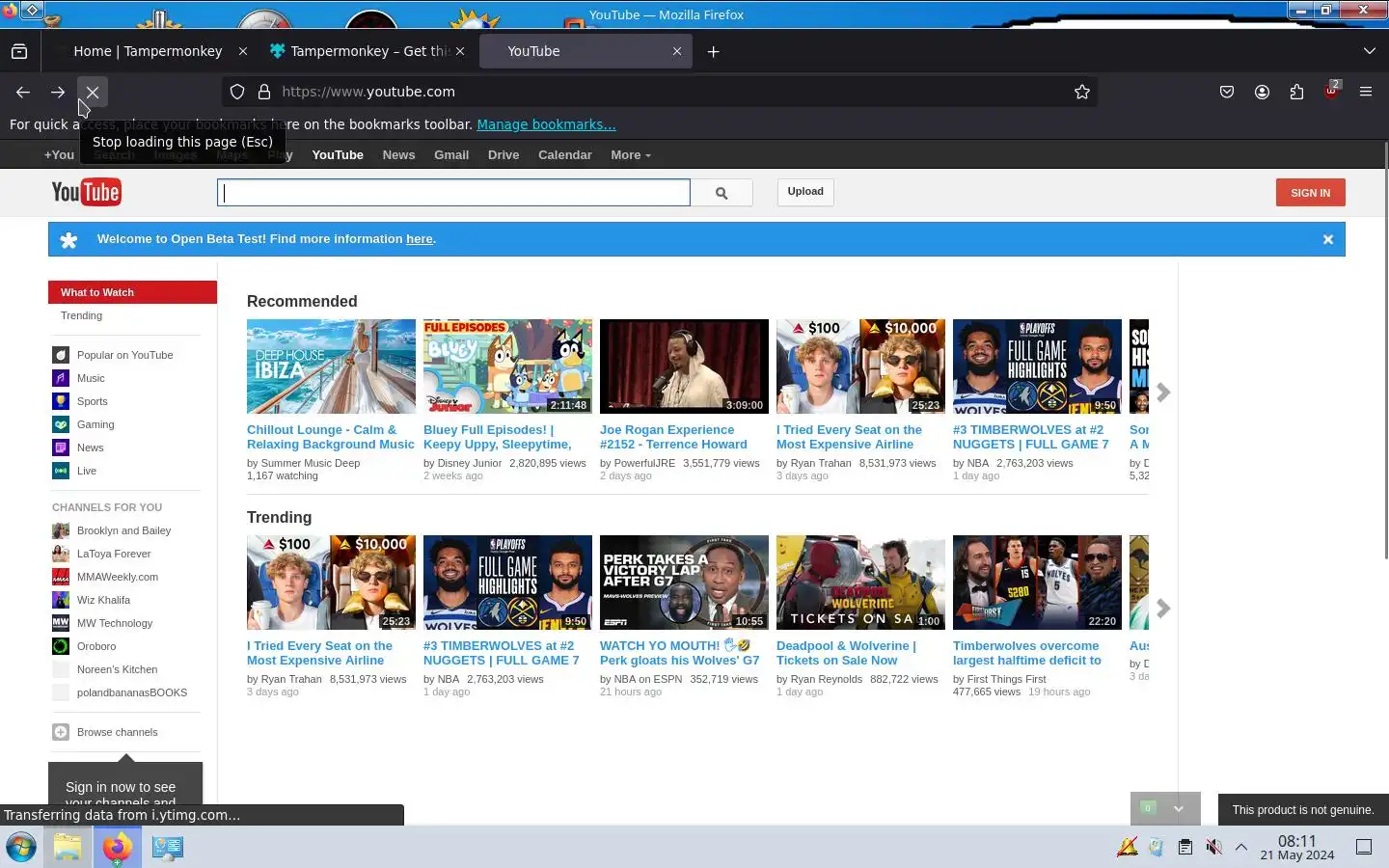Show hidden system tray icons chevron
This screenshot has width=1389, height=868.
(x=1241, y=847)
